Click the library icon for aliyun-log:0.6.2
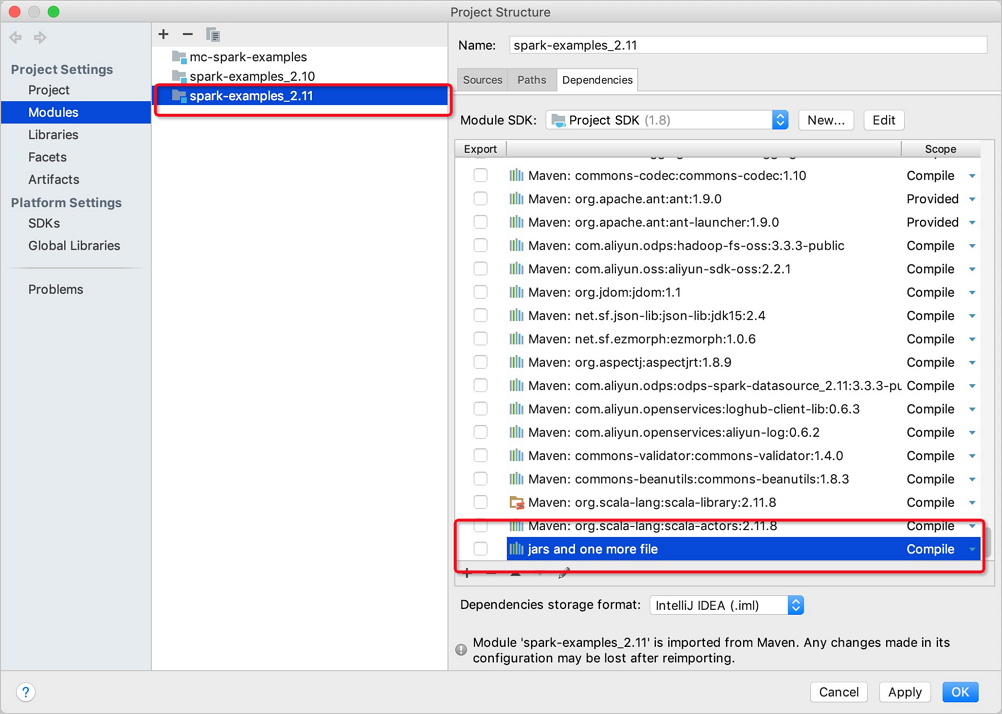The image size is (1002, 714). (x=516, y=432)
